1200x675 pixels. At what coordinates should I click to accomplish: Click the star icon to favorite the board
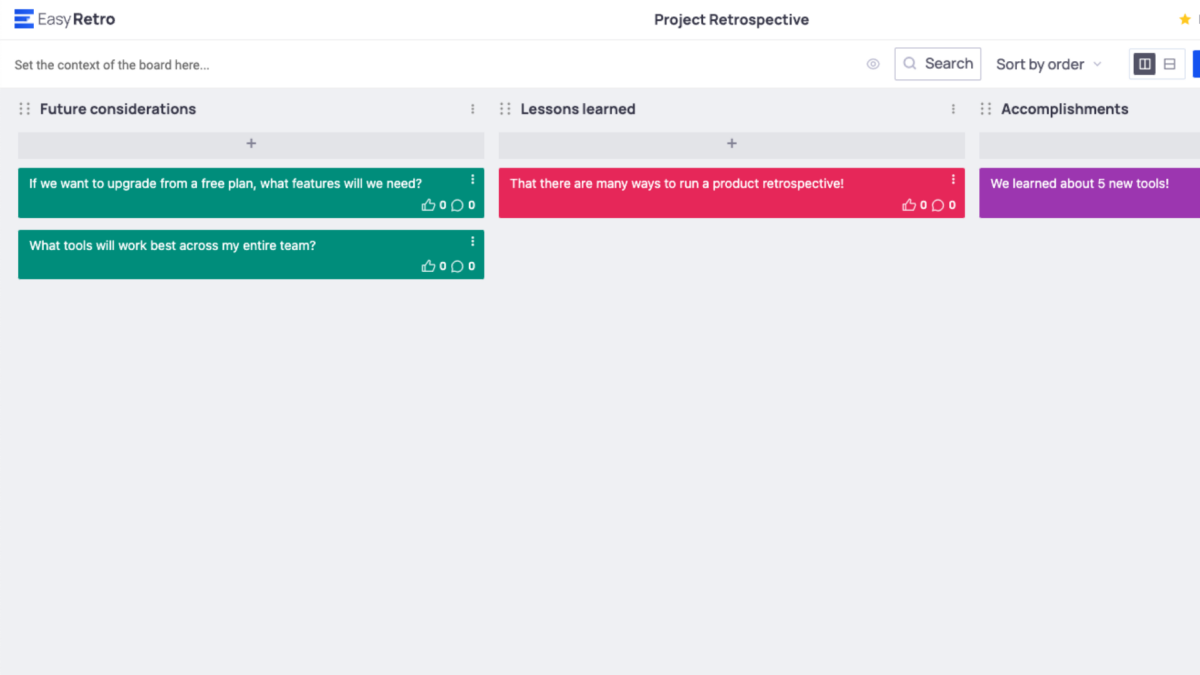point(1186,18)
